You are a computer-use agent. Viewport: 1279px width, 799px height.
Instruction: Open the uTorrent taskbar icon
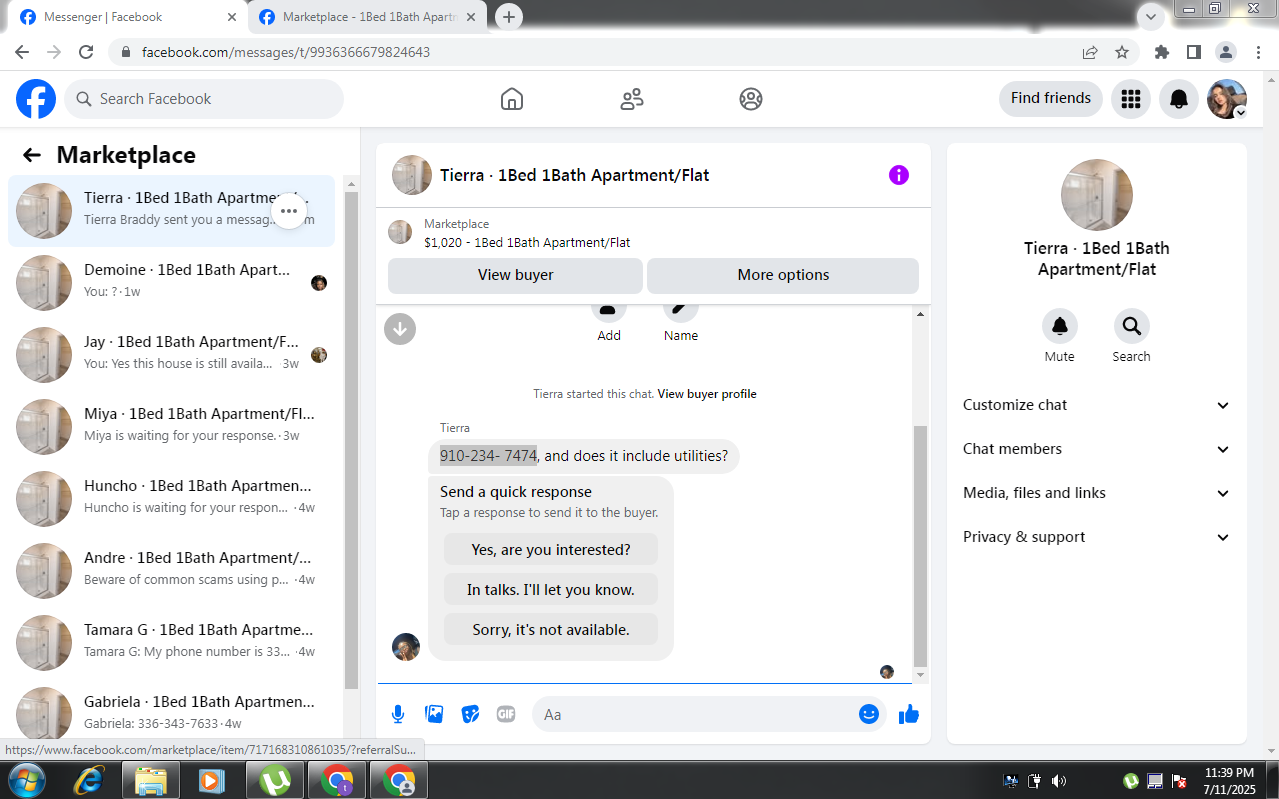[274, 780]
